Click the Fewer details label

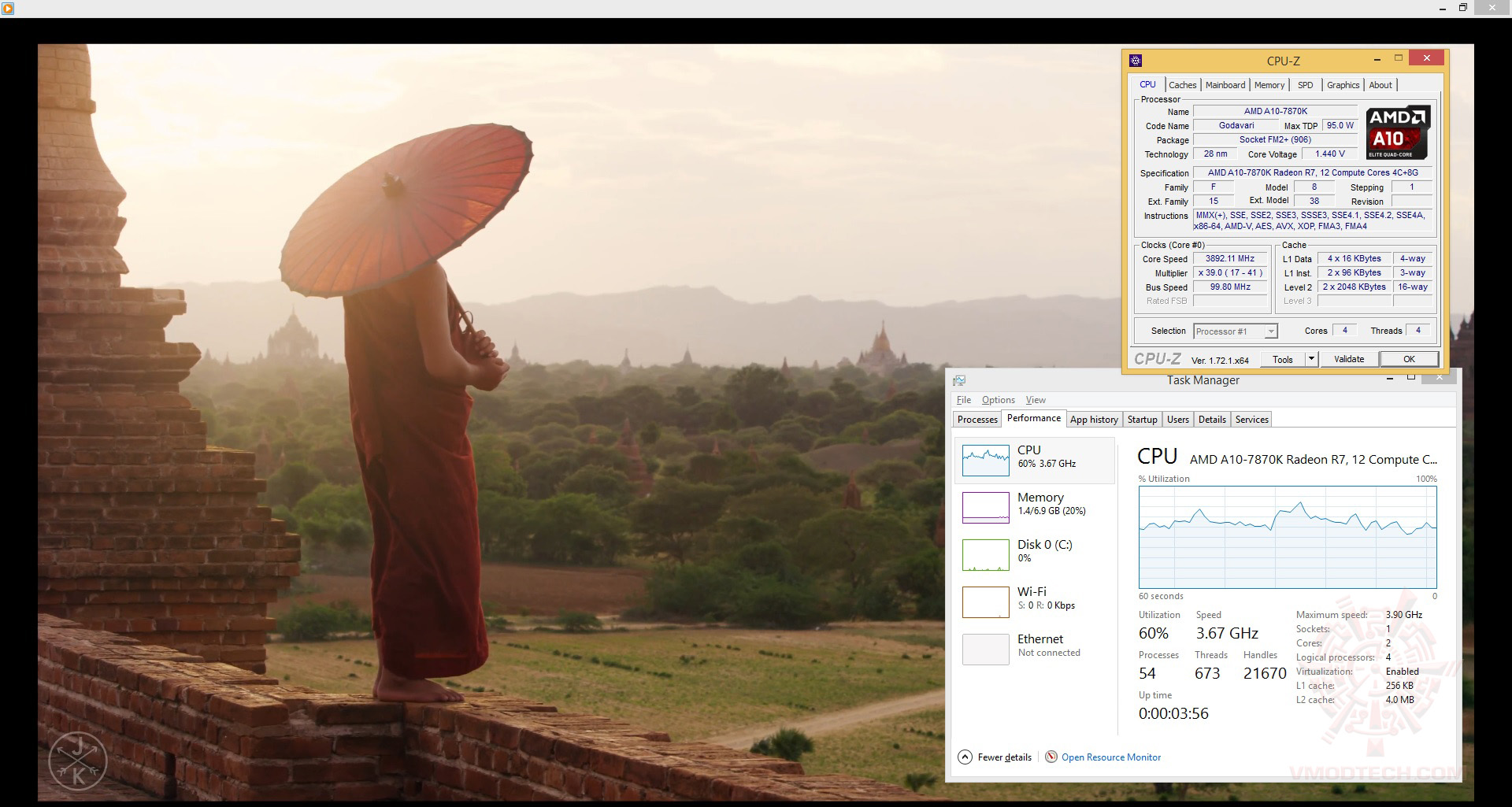[1004, 757]
